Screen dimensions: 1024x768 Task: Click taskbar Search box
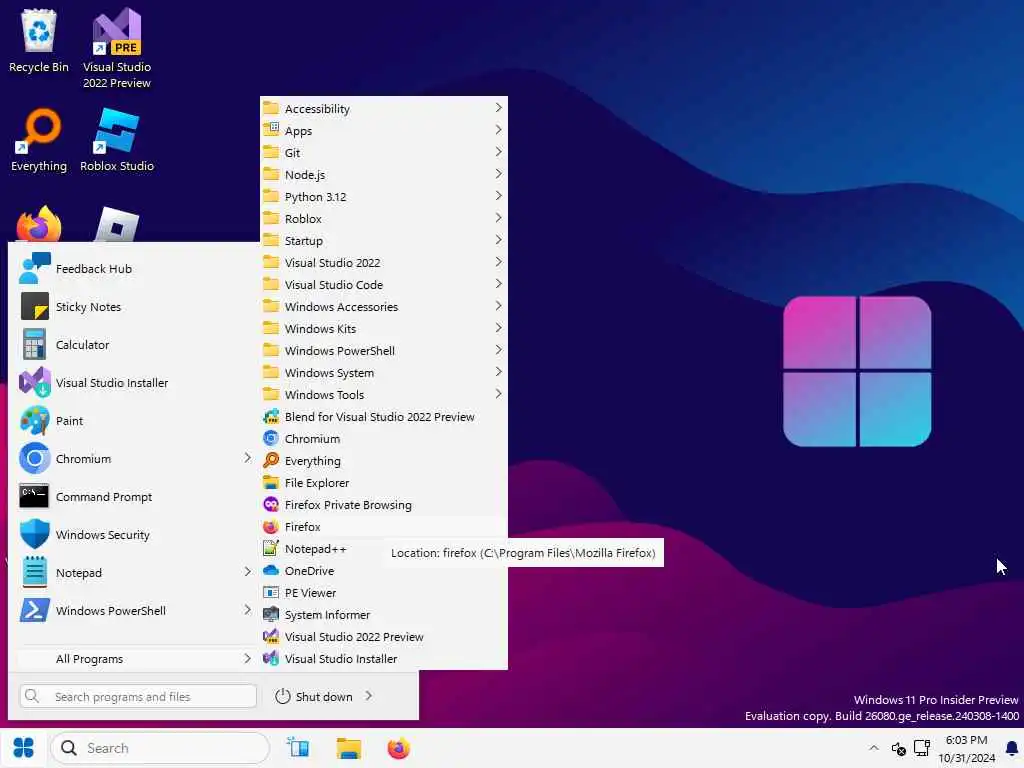coord(160,748)
